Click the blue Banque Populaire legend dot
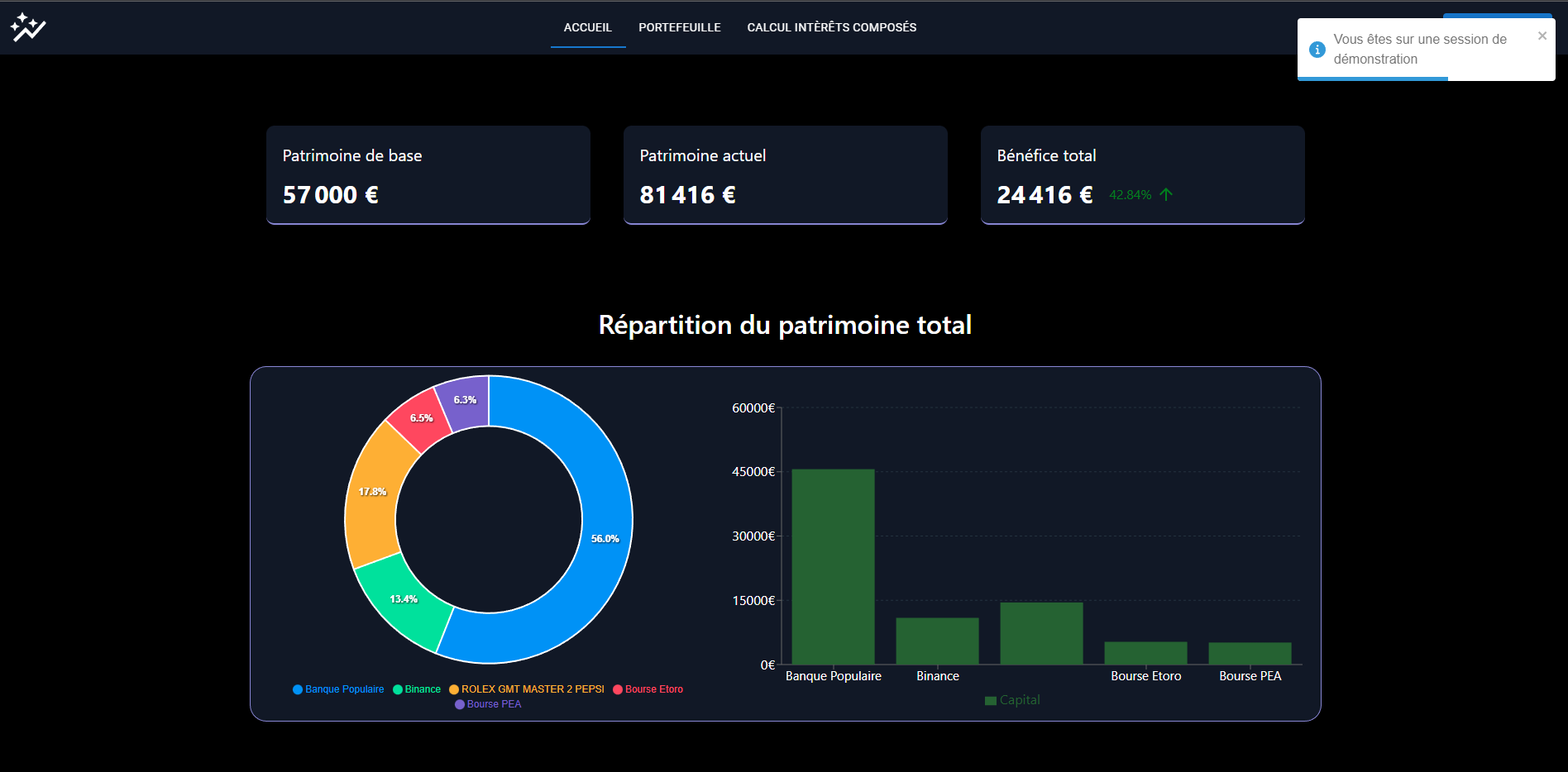This screenshot has width=1568, height=772. click(x=298, y=689)
